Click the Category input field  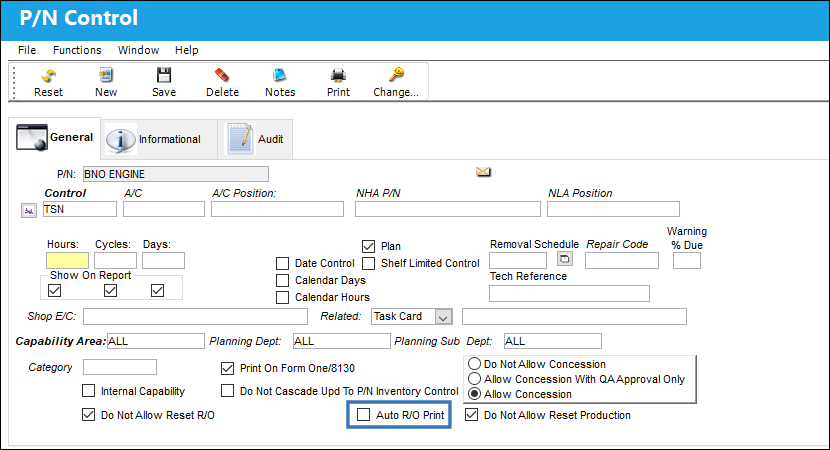[120, 367]
